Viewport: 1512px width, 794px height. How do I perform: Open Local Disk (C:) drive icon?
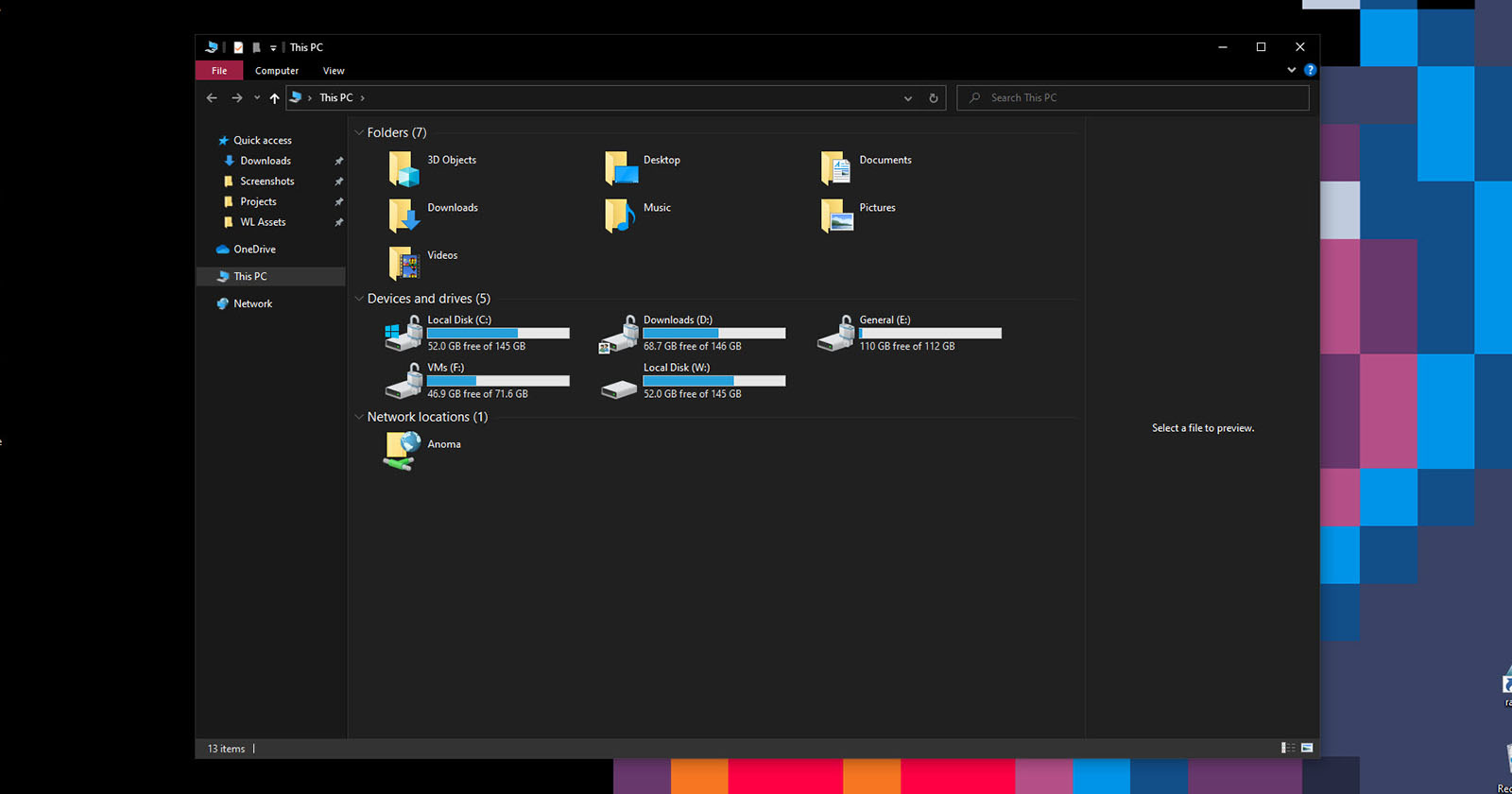404,334
